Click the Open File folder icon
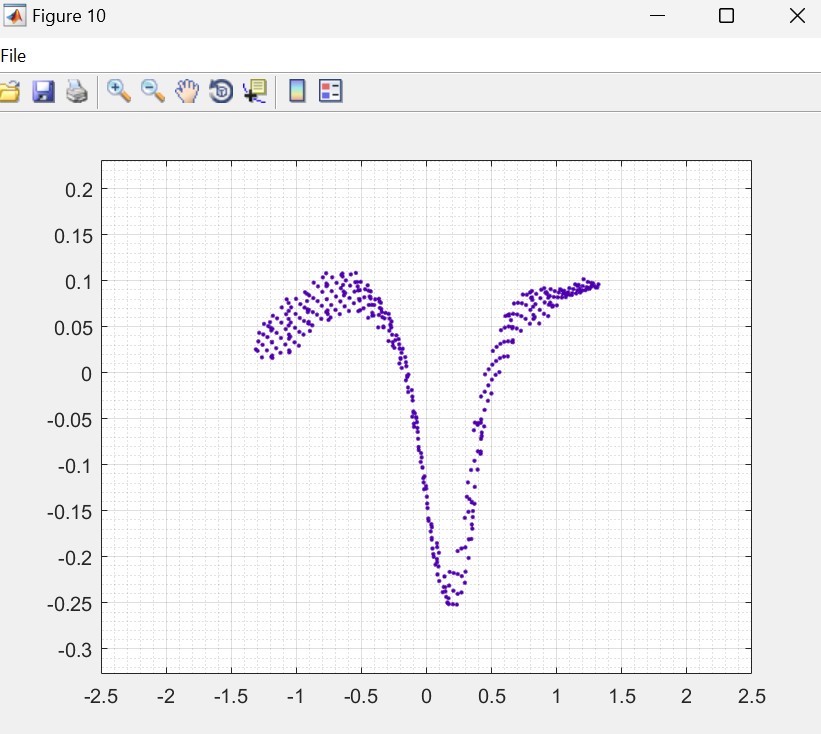The image size is (821, 734). (x=9, y=92)
